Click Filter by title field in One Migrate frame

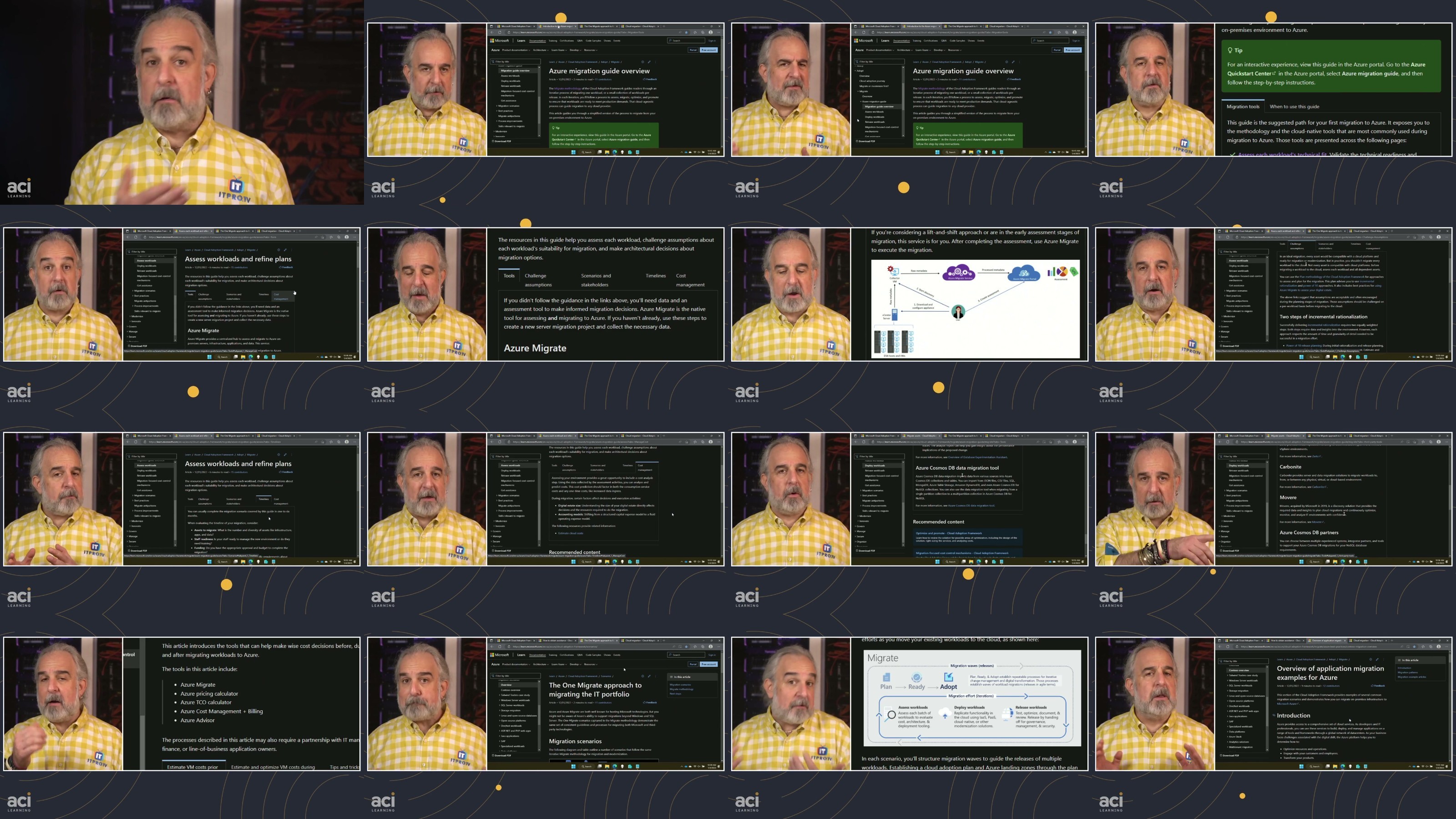click(x=516, y=676)
